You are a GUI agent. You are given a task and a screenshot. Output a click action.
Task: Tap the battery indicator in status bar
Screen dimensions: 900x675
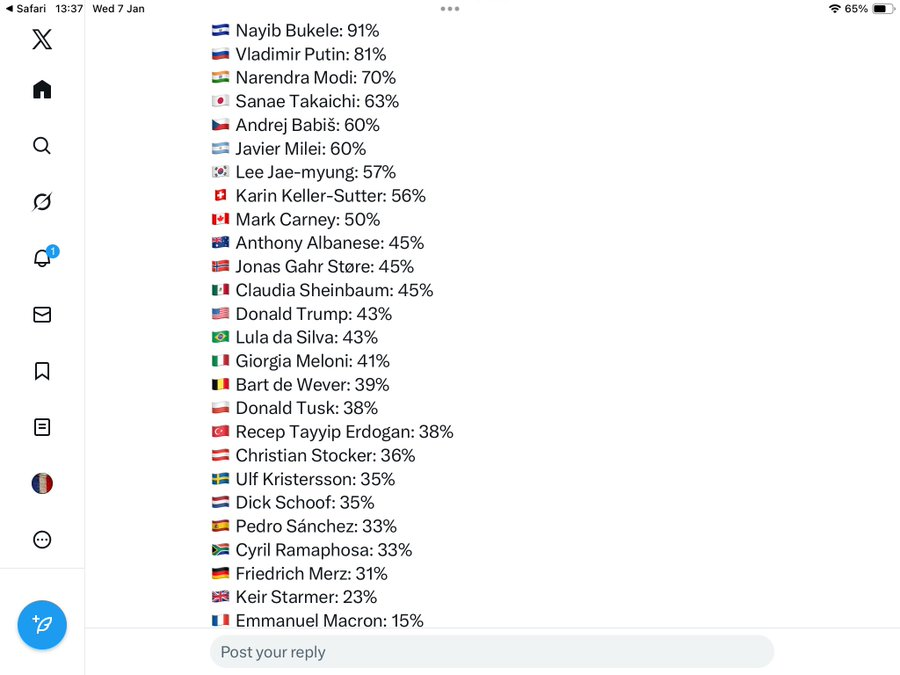(882, 8)
